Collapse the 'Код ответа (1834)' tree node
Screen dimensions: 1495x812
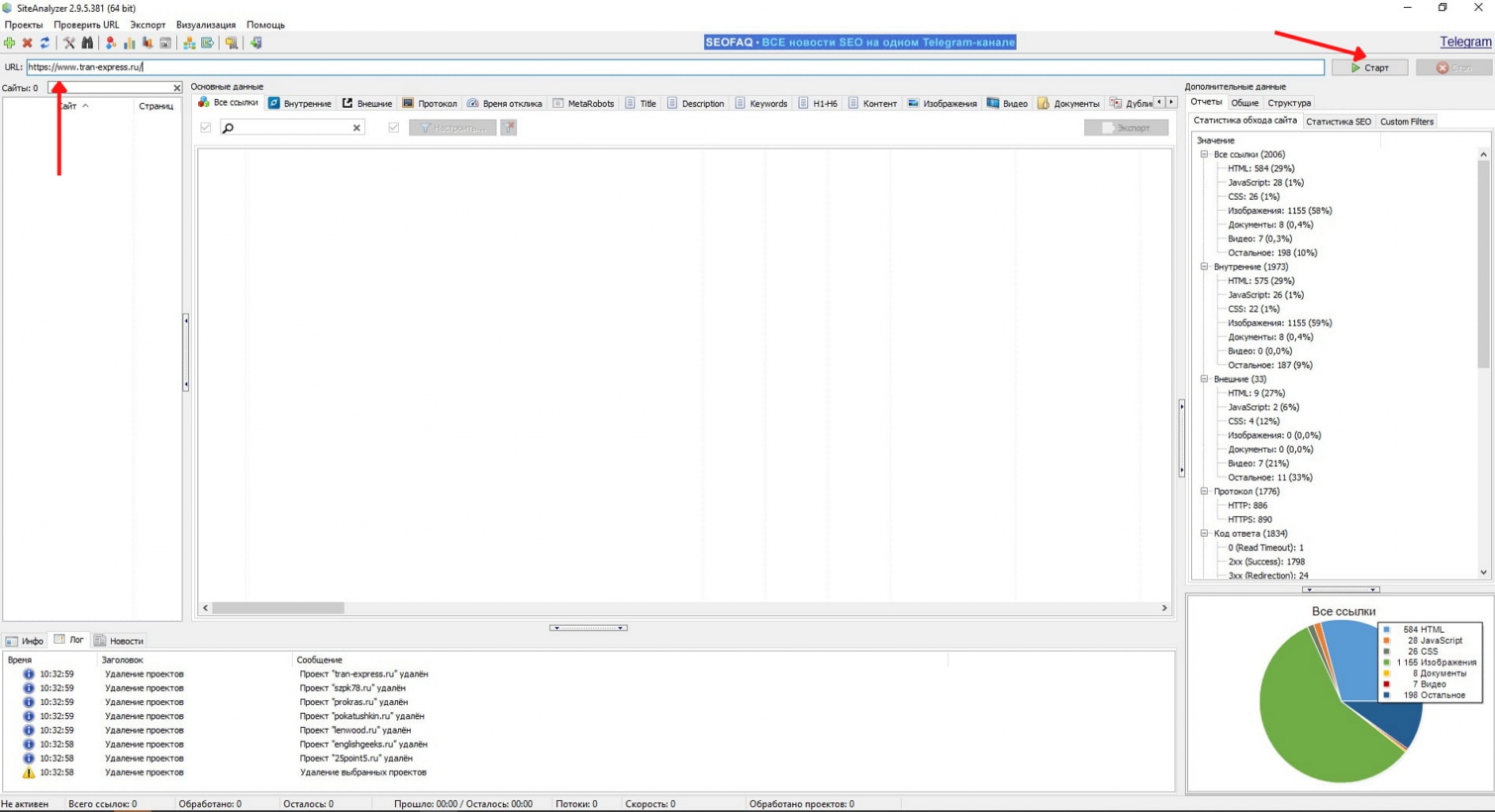point(1204,534)
